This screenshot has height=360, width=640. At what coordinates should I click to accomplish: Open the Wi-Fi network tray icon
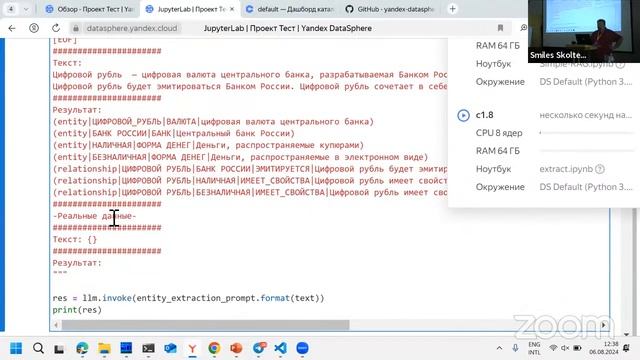point(553,348)
